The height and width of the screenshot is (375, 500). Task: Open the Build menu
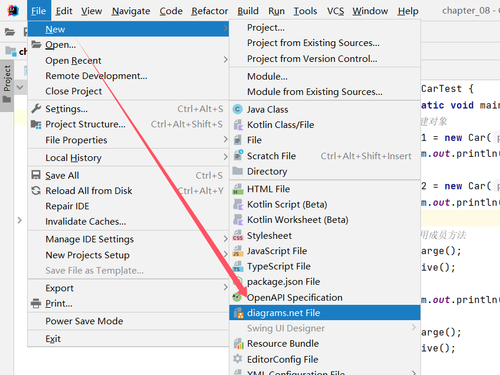point(248,11)
